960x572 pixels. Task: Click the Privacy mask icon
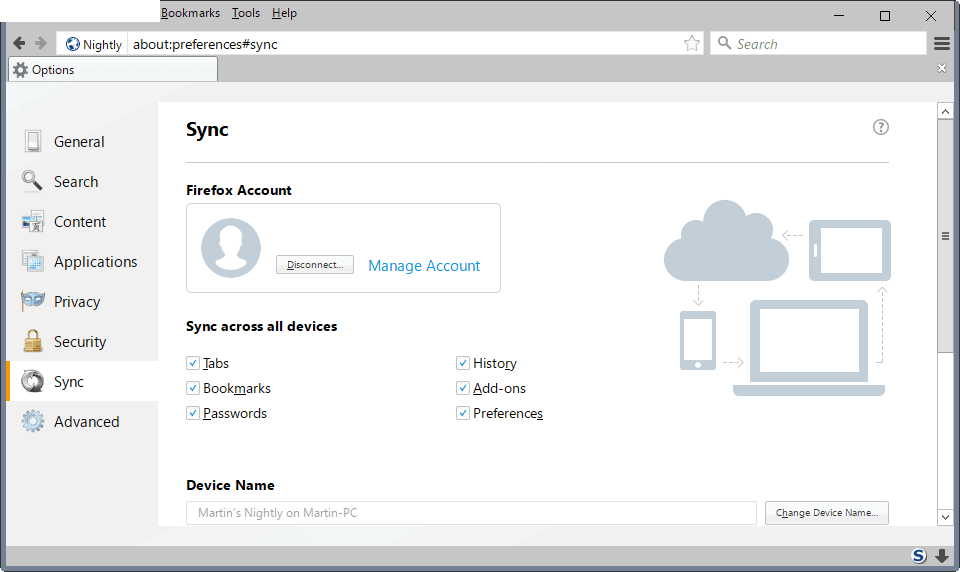click(32, 301)
